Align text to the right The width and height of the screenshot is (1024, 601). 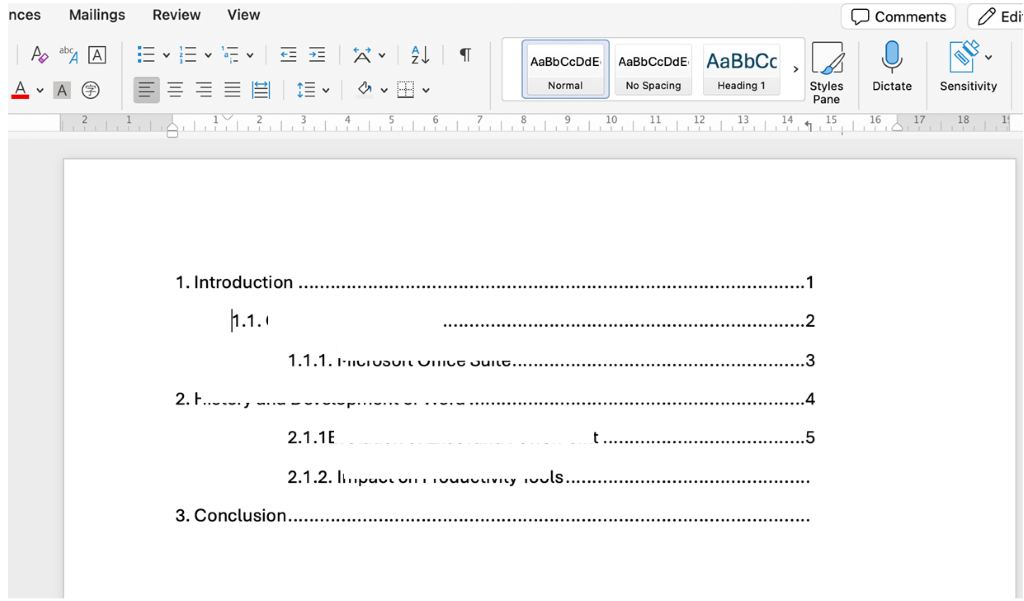click(x=204, y=90)
